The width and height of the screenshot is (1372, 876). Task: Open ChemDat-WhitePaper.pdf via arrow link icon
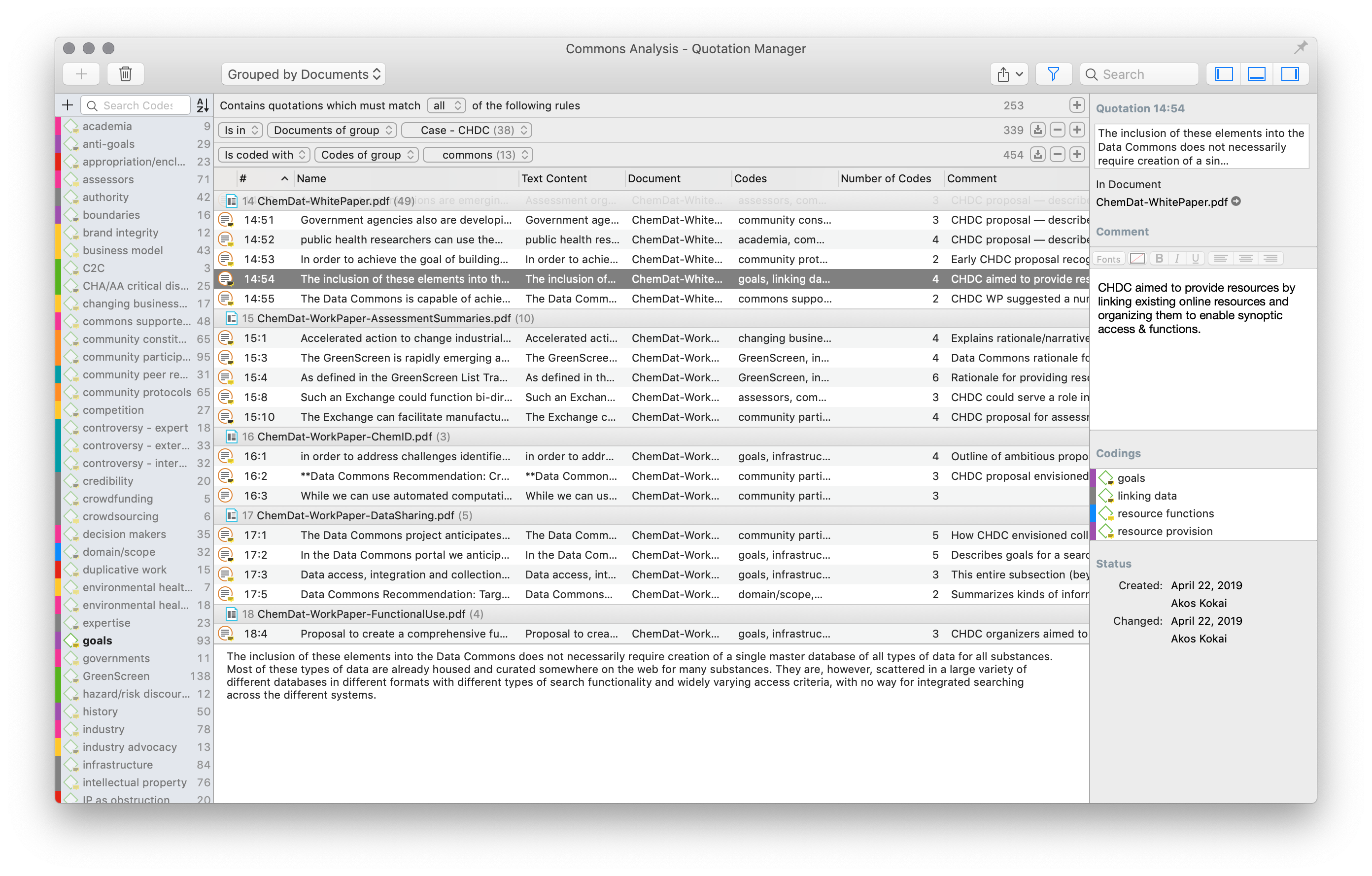click(1236, 201)
